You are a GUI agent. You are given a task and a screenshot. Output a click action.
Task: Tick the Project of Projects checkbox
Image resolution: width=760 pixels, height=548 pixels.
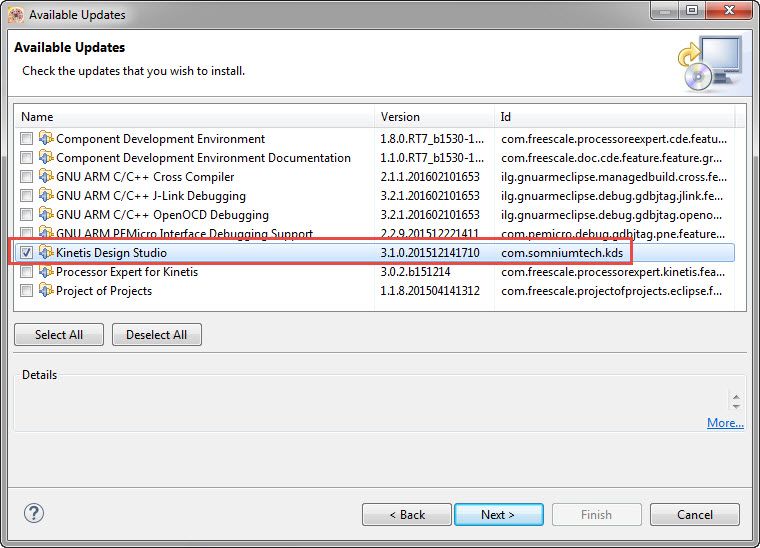coord(26,291)
